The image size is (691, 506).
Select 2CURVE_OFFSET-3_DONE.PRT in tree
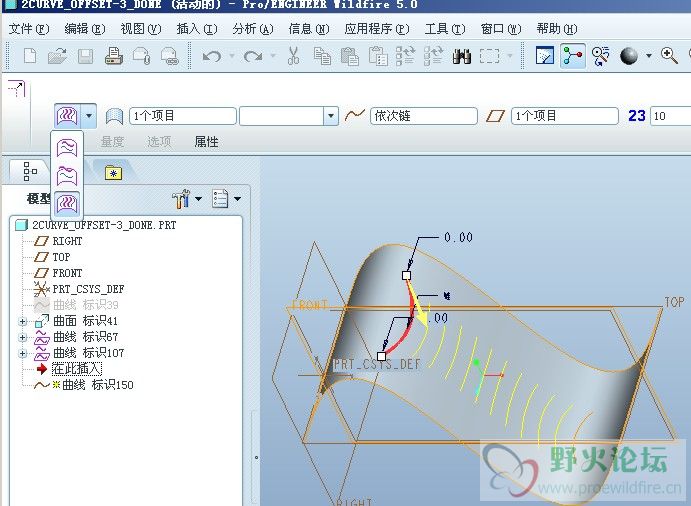click(x=104, y=225)
